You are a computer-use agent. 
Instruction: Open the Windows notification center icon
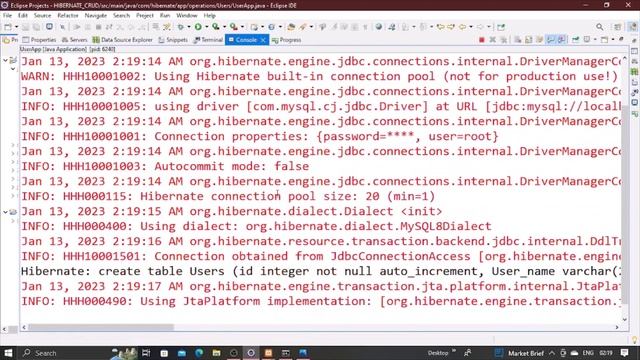tap(624, 353)
